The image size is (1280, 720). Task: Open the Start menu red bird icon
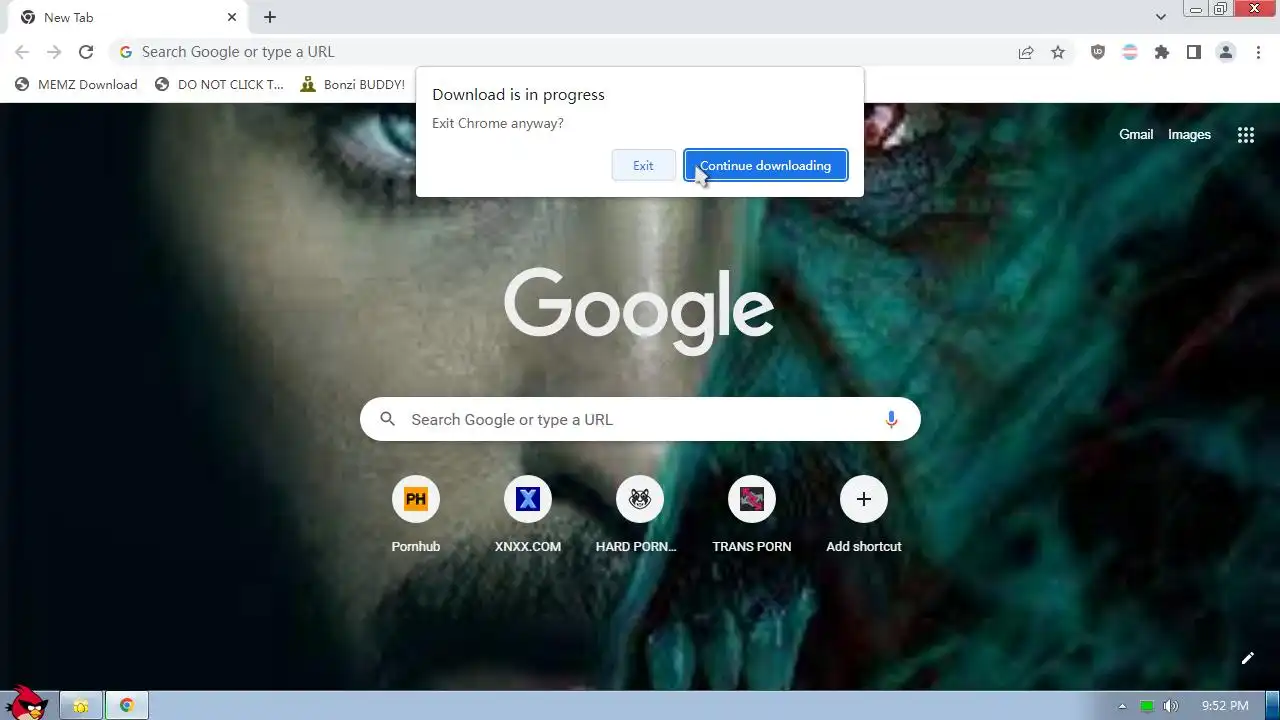click(x=26, y=704)
